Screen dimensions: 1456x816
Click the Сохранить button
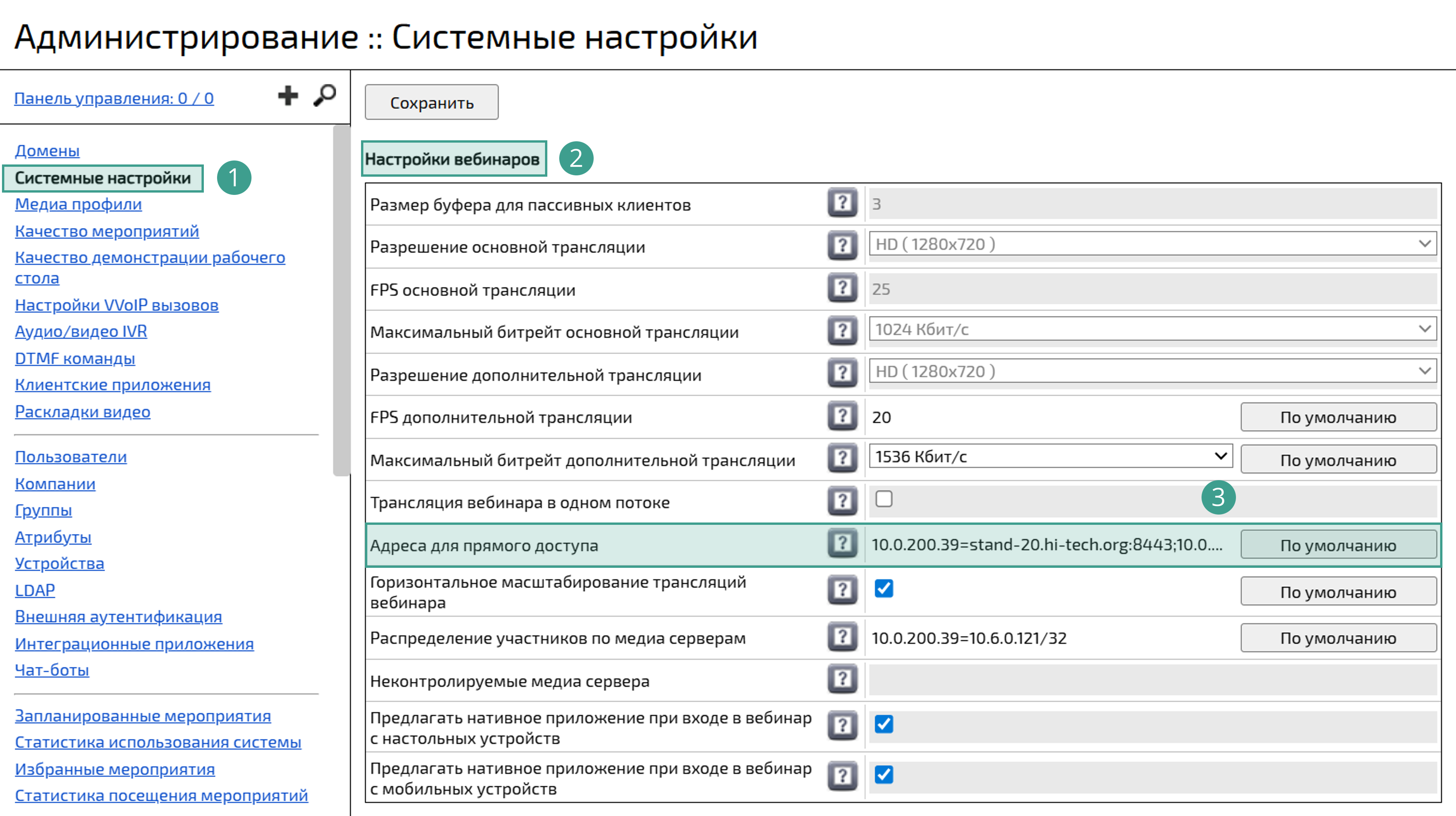point(431,102)
